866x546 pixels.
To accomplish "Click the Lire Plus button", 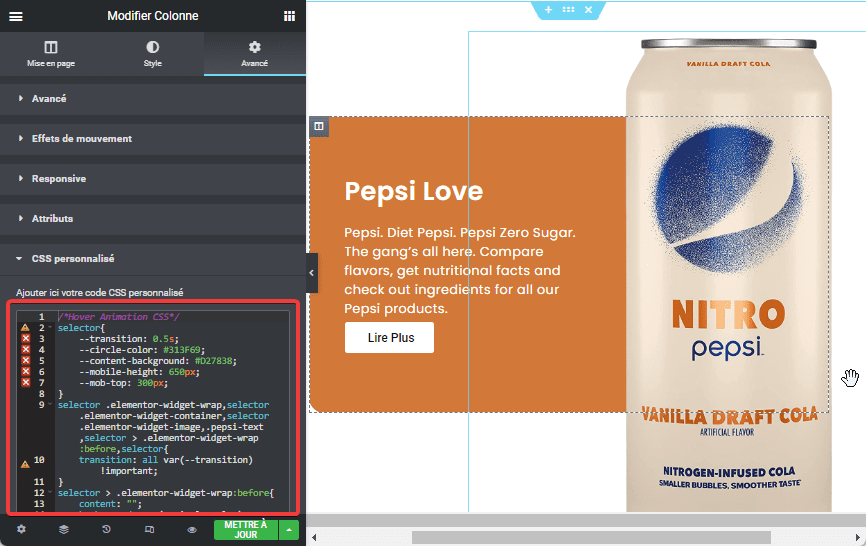I will pyautogui.click(x=389, y=338).
